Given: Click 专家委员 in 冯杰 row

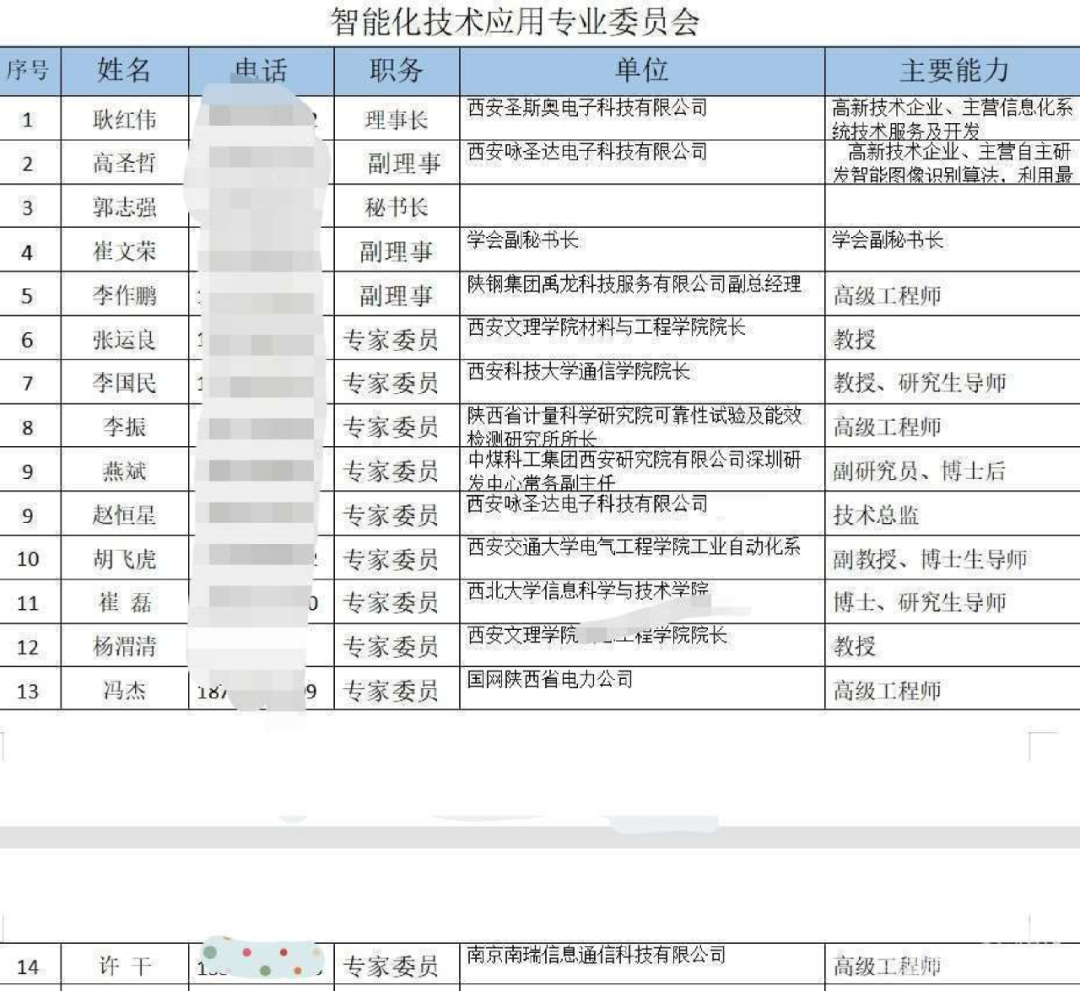Looking at the screenshot, I should point(391,691).
